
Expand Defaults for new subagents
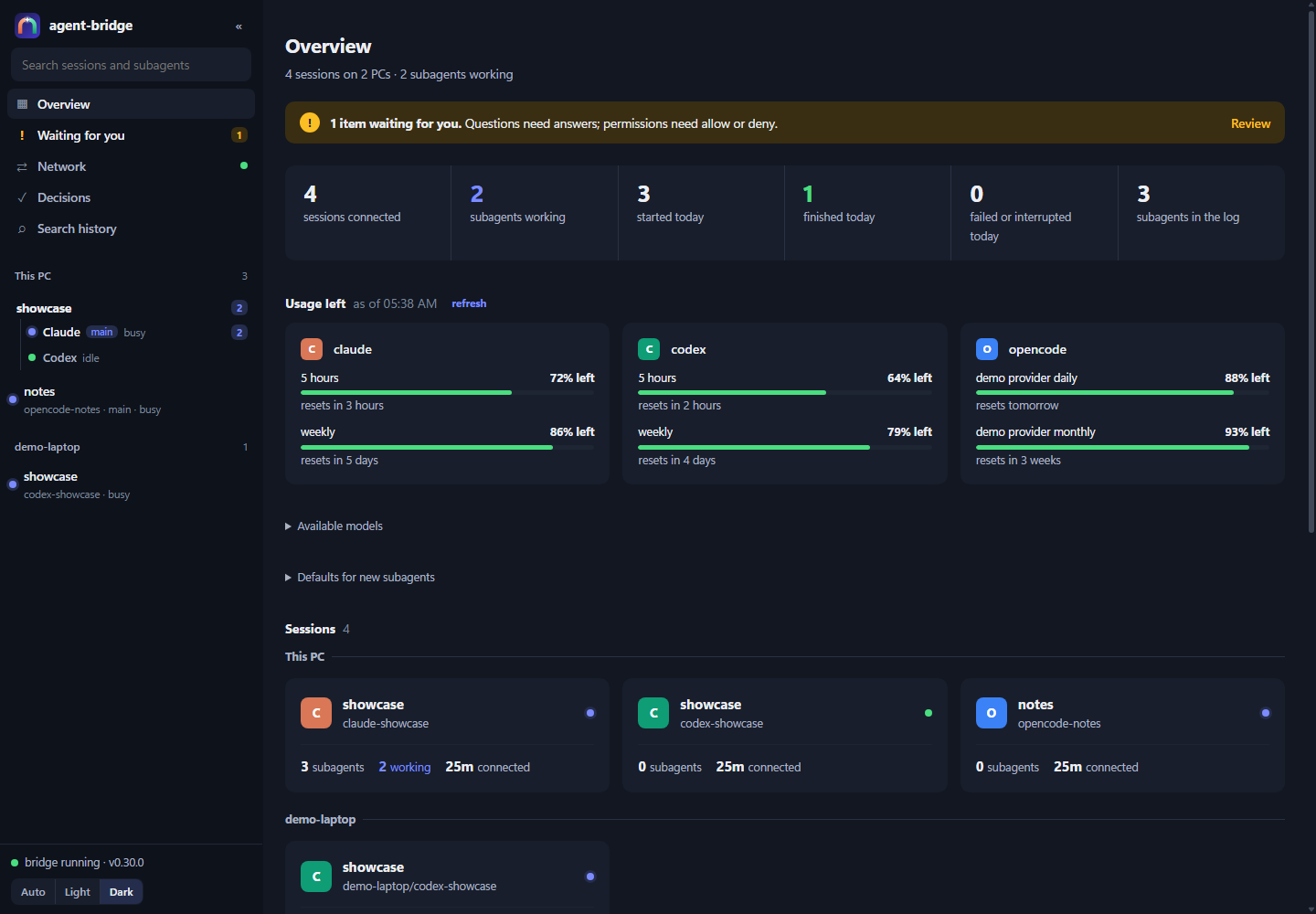pos(360,577)
